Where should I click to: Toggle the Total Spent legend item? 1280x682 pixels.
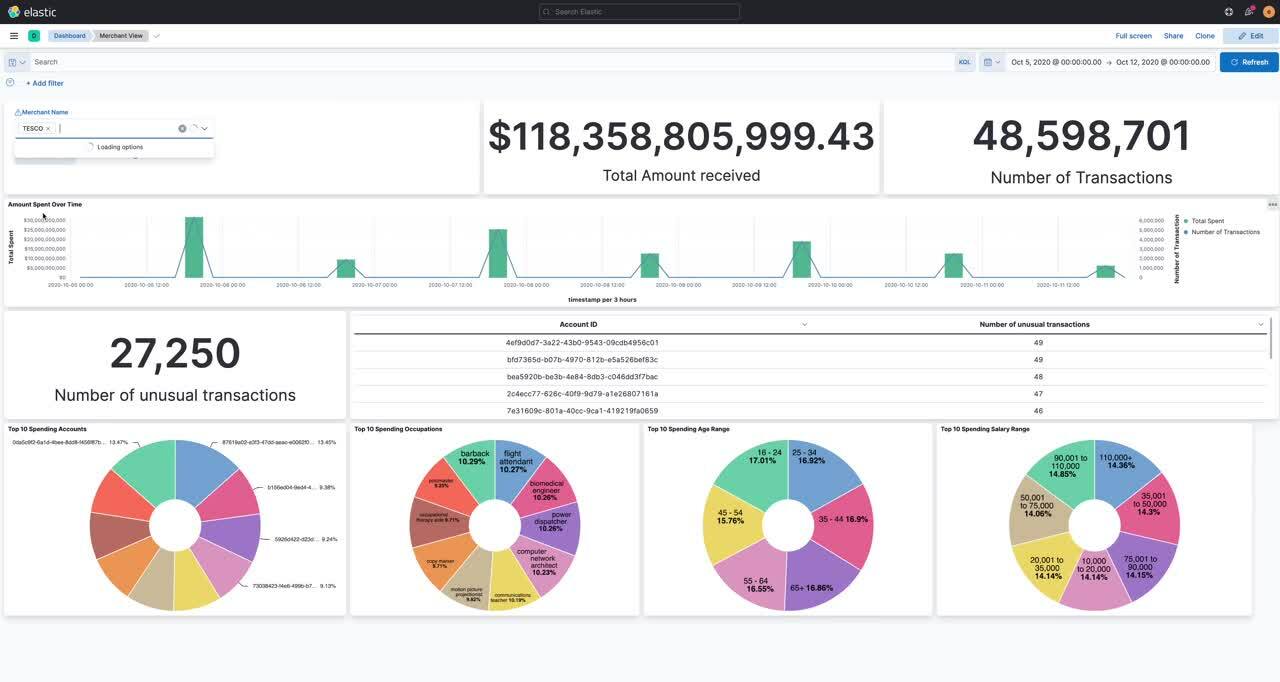click(1207, 221)
